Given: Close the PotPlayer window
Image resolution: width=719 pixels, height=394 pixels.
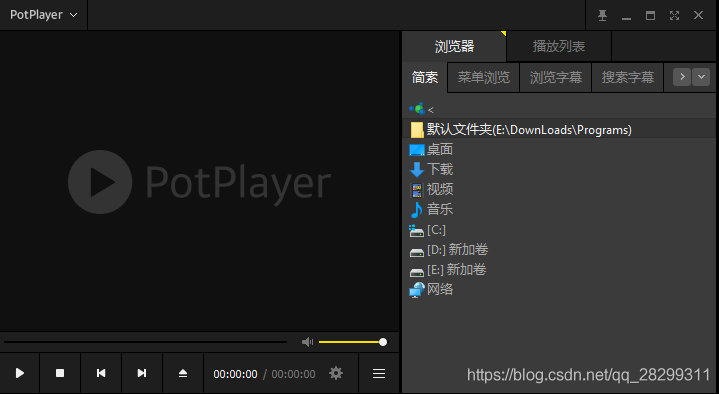Looking at the screenshot, I should (x=698, y=16).
